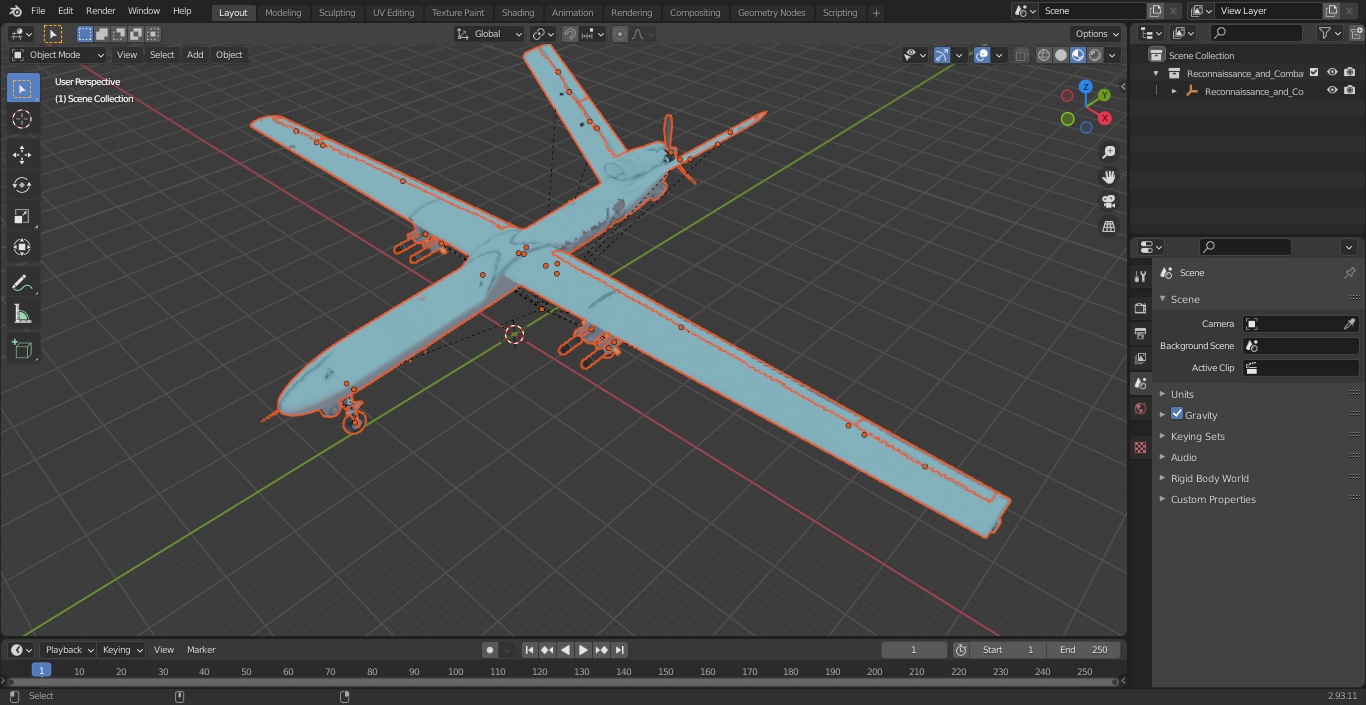Switch to solid viewport shading
Viewport: 1366px width, 705px height.
point(1061,55)
